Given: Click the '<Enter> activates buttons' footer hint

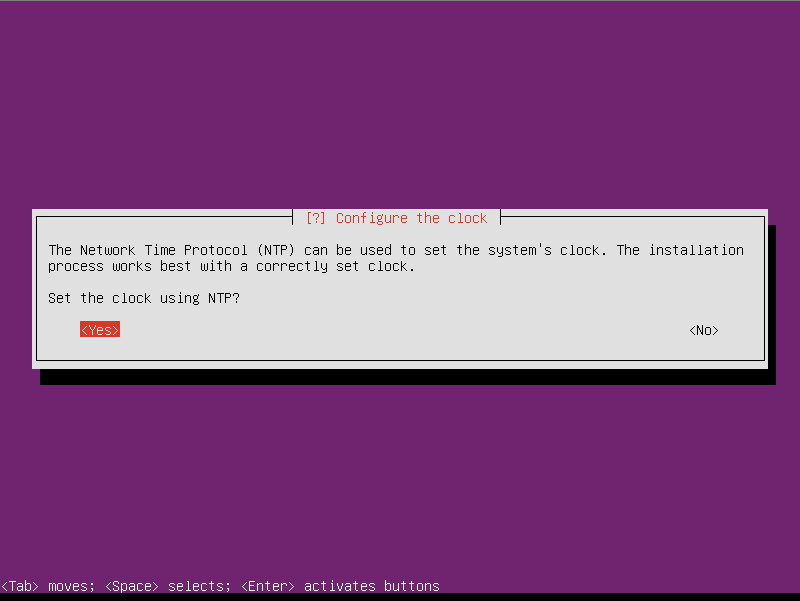Looking at the screenshot, I should (340, 586).
